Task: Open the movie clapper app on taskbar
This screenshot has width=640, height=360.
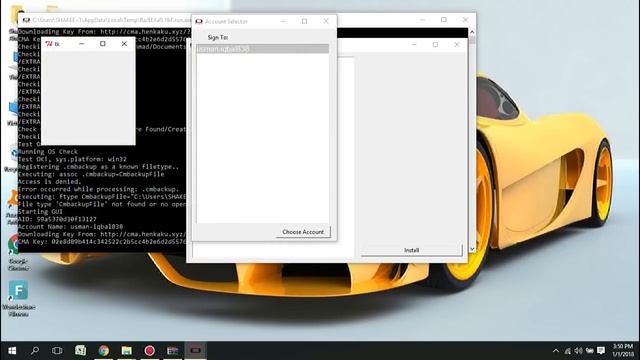Action: [172, 350]
